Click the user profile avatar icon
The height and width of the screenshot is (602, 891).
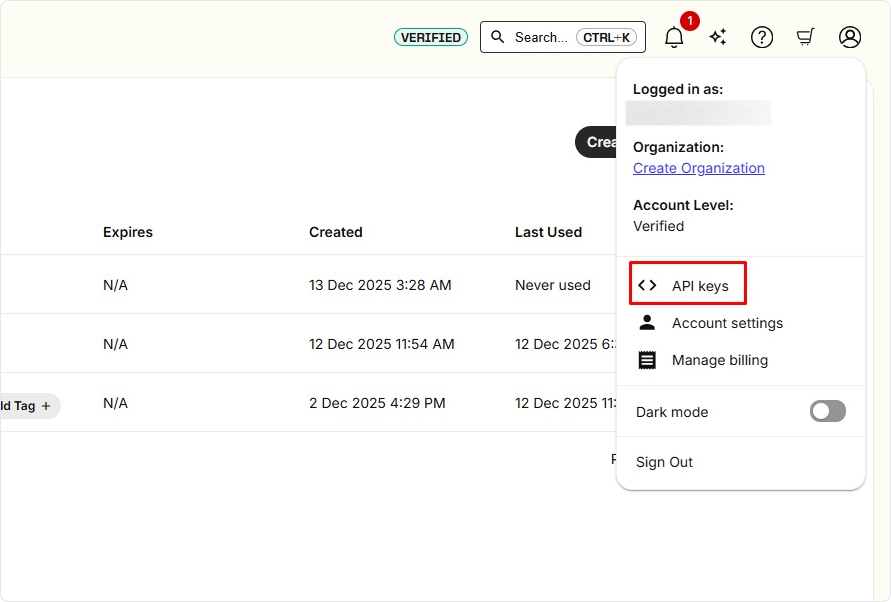pos(850,37)
